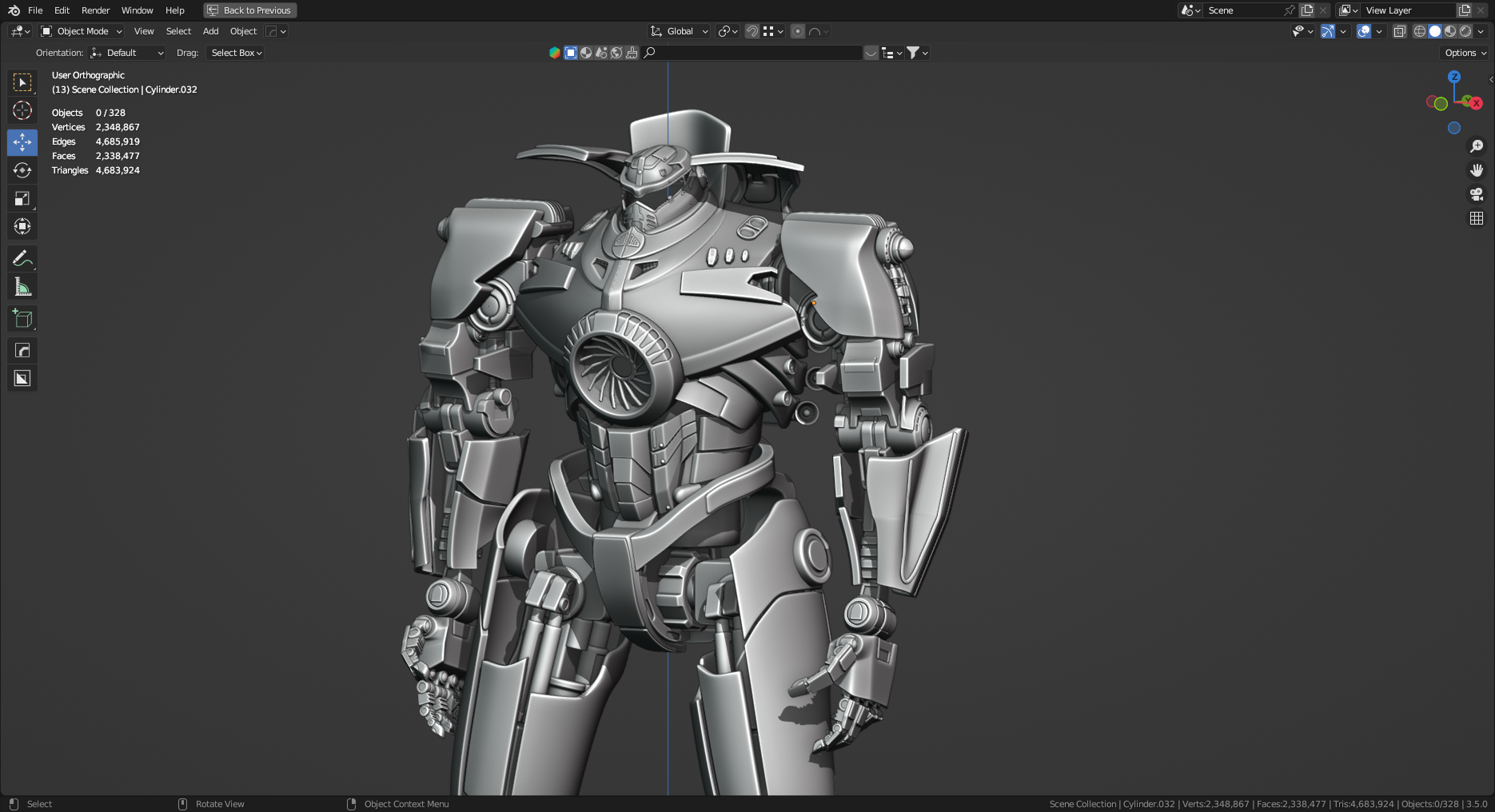Click the View Layer name field
The image size is (1495, 812).
(1408, 10)
